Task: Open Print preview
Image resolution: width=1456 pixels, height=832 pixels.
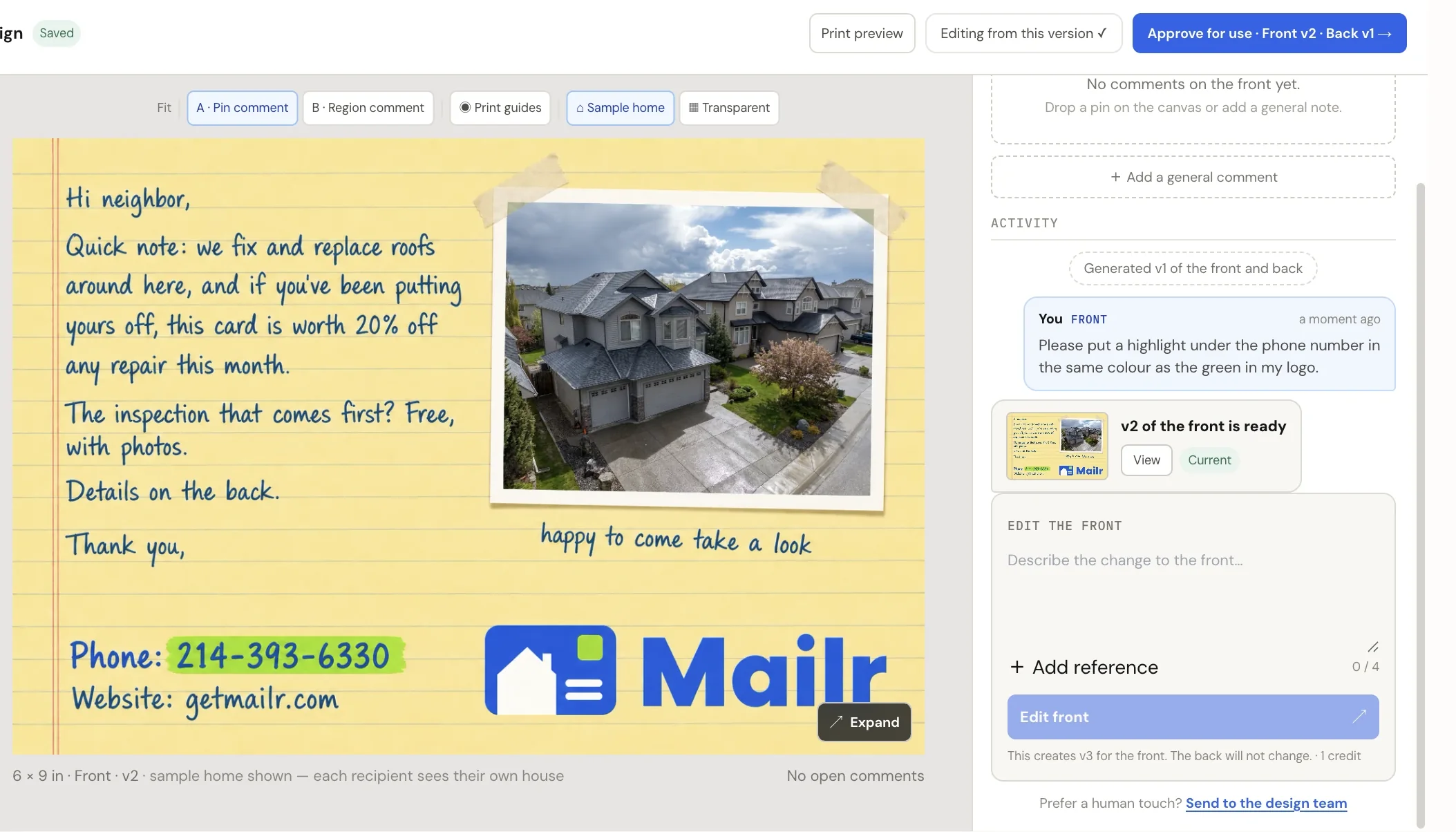Action: [x=862, y=33]
